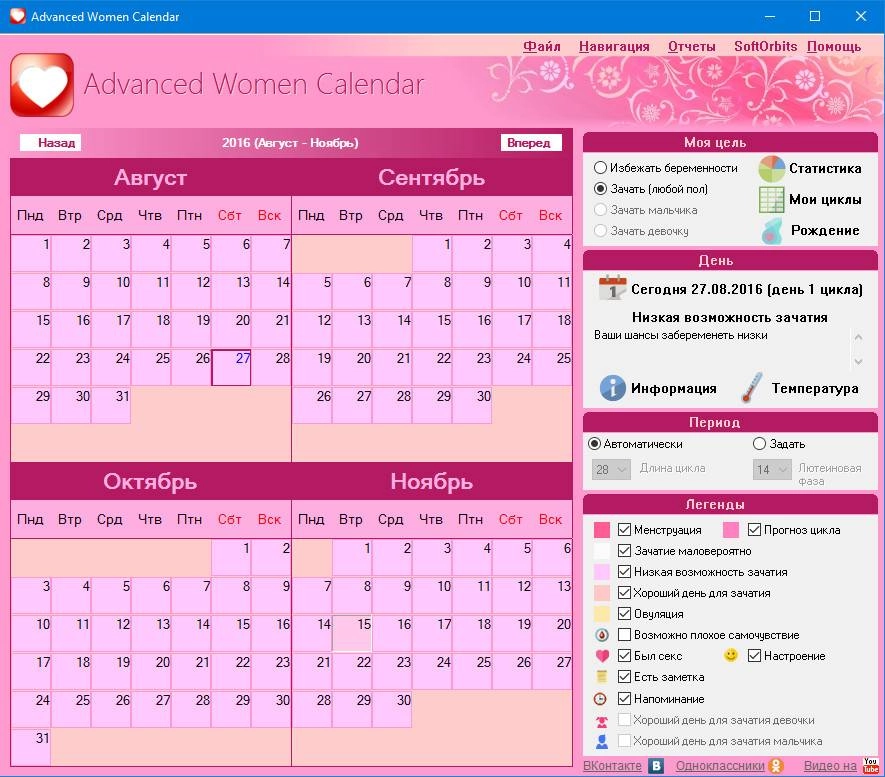Image resolution: width=885 pixels, height=777 pixels.
Task: Click the boy conception legend icon
Action: click(x=602, y=741)
